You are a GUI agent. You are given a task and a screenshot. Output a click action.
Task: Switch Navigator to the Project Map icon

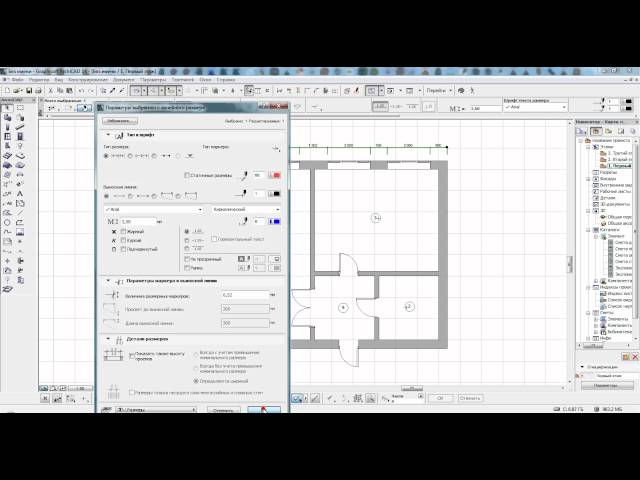(x=596, y=131)
